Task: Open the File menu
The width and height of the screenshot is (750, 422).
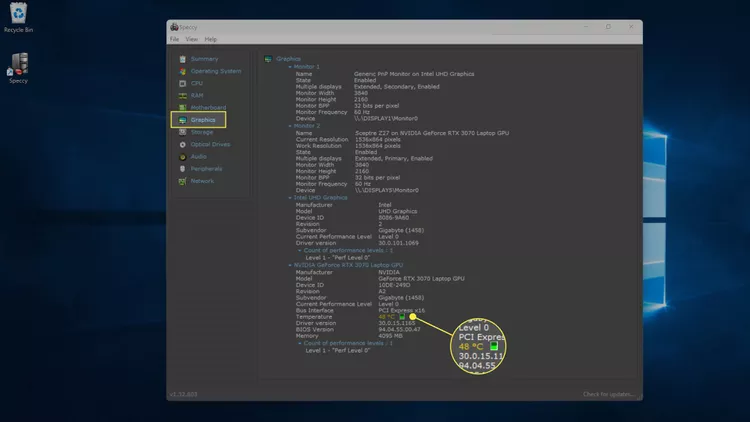Action: 174,39
